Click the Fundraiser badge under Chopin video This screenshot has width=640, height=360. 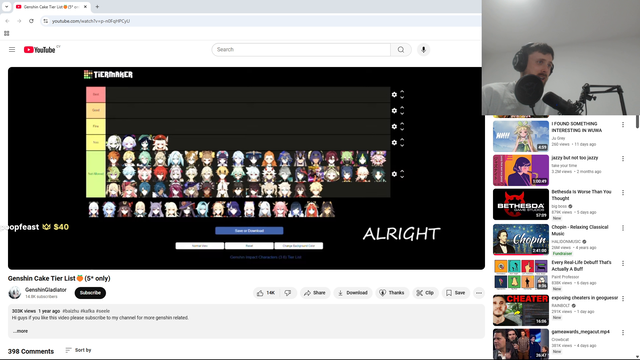[x=562, y=253]
